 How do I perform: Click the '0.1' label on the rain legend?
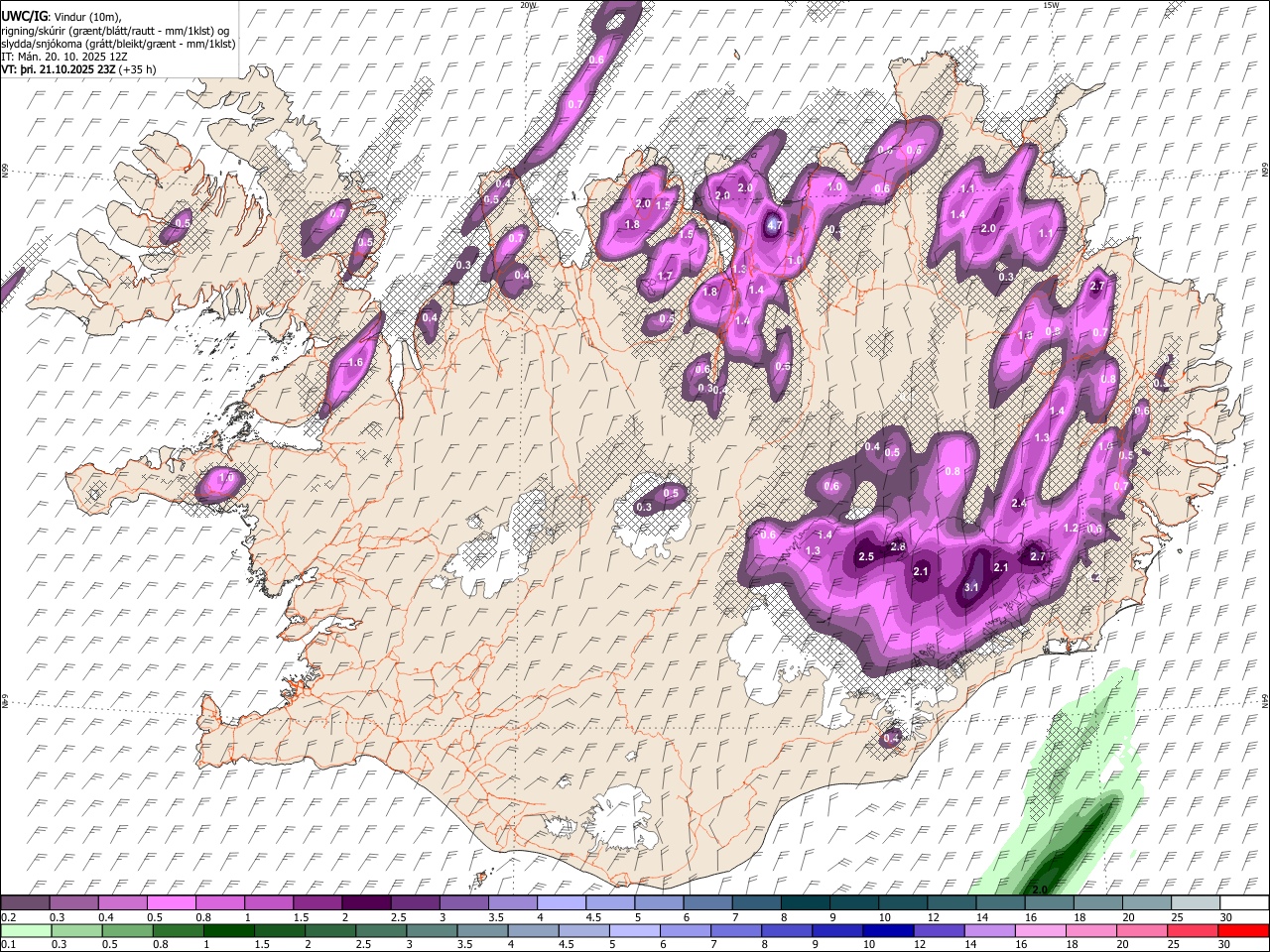[8, 945]
